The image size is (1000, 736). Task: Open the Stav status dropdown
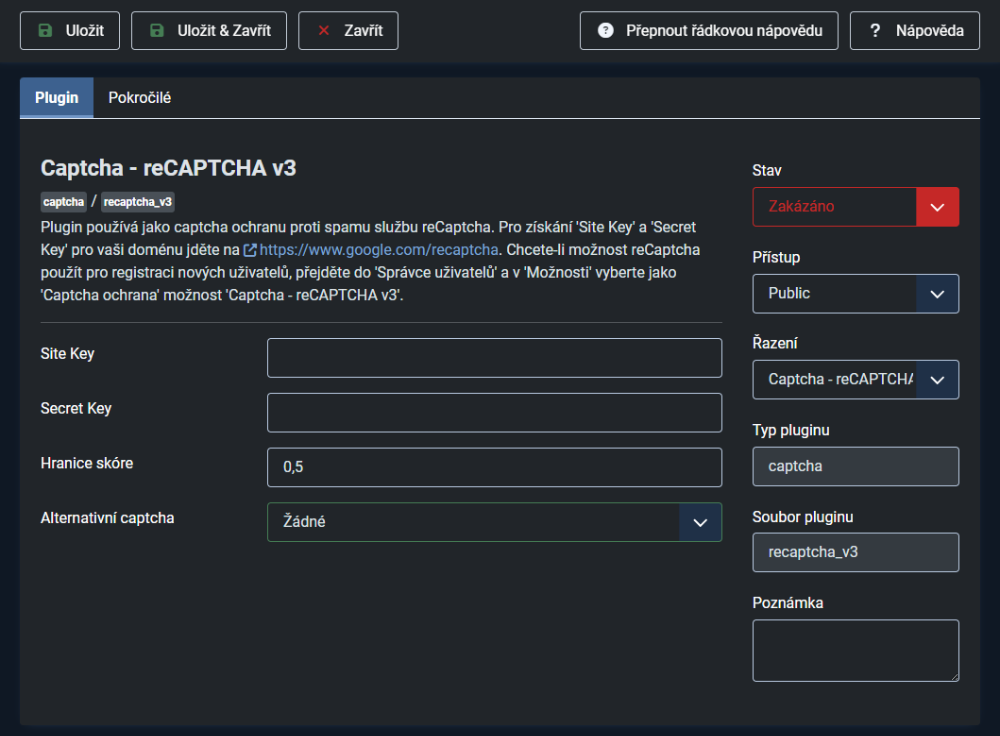pyautogui.click(x=855, y=207)
